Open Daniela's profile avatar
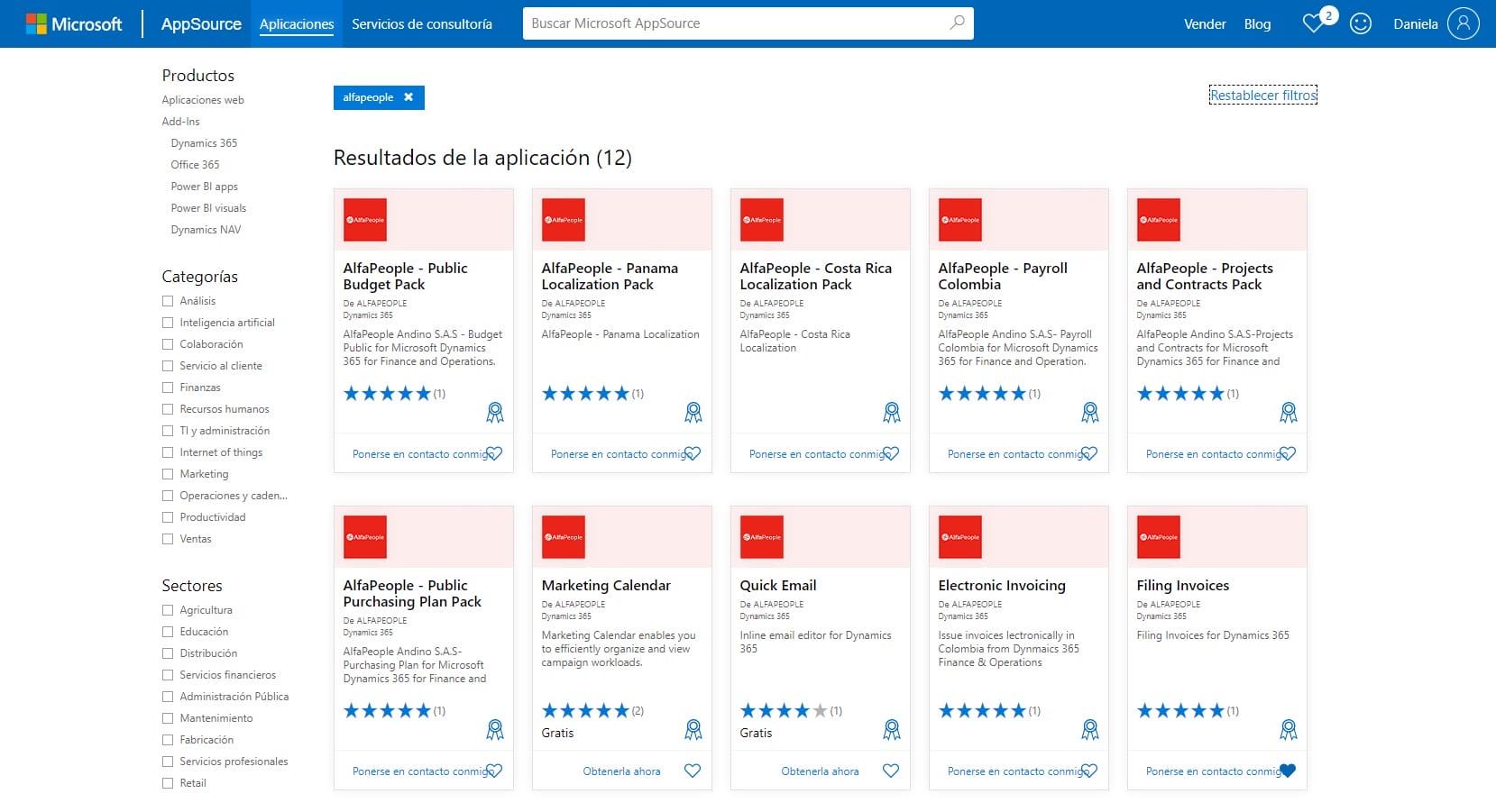Screen dimensions: 1496x812 point(1462,24)
